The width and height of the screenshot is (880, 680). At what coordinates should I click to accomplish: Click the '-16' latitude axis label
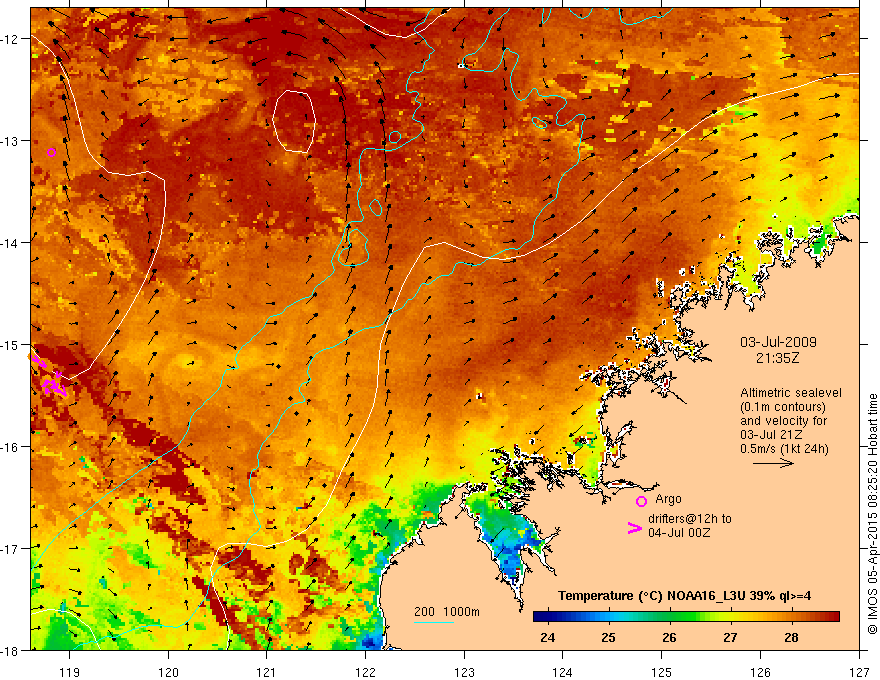[10, 447]
